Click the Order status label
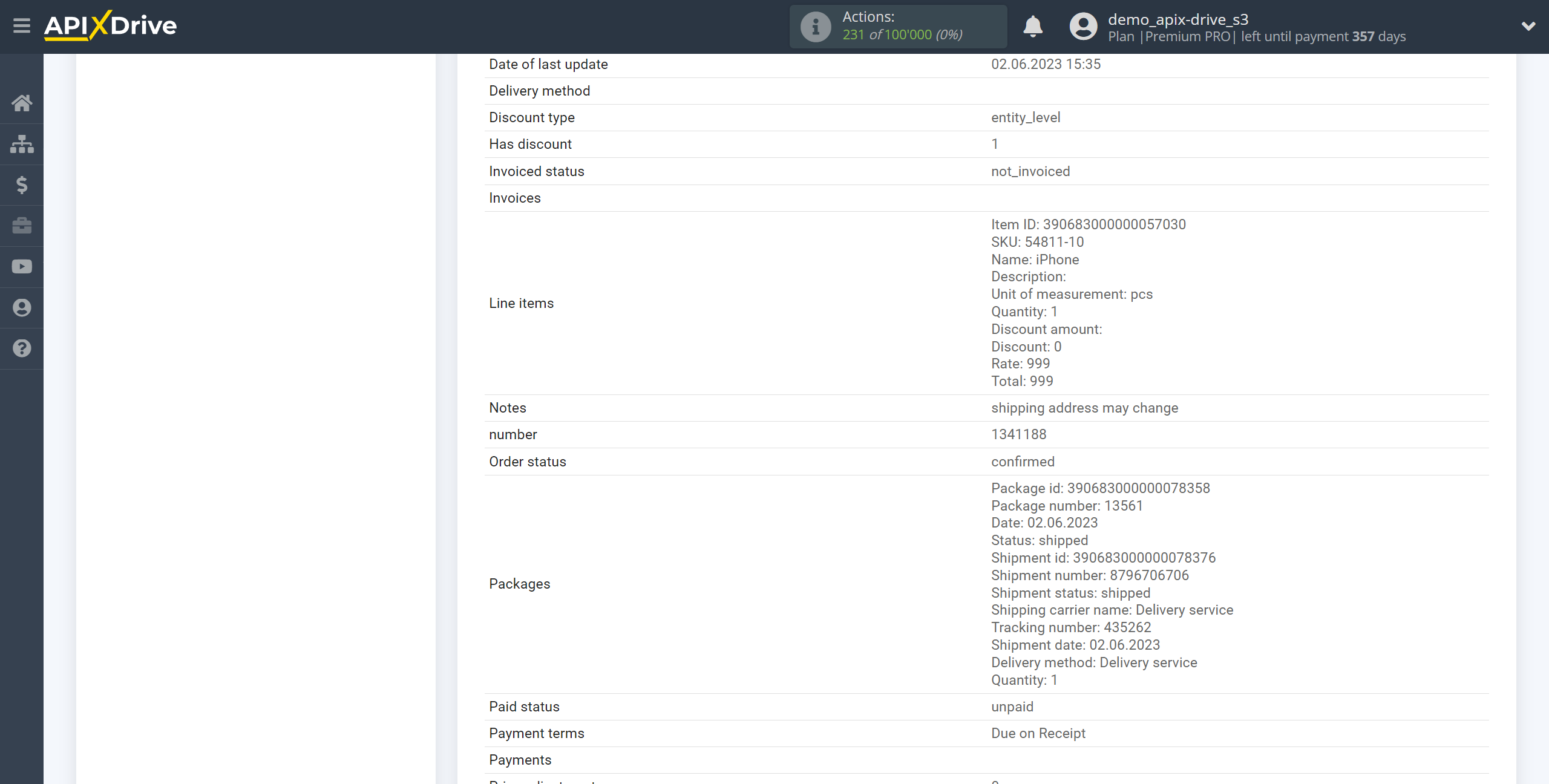This screenshot has height=784, width=1549. (528, 462)
